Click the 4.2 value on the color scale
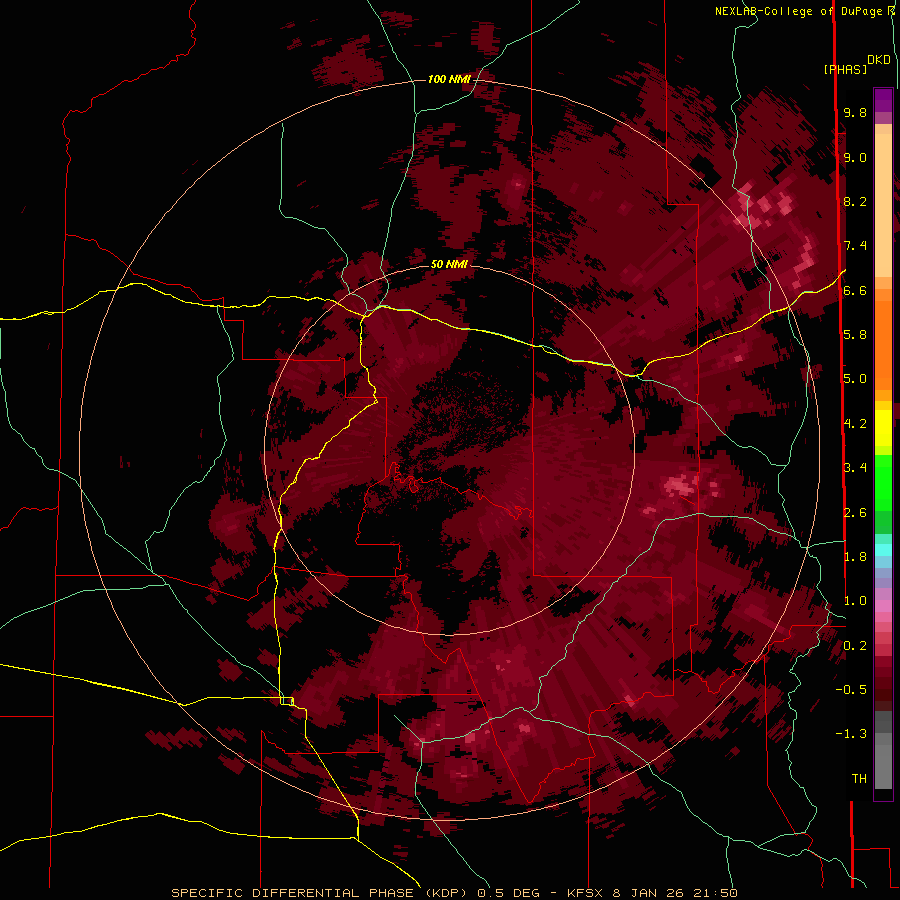The width and height of the screenshot is (900, 900). click(x=855, y=424)
